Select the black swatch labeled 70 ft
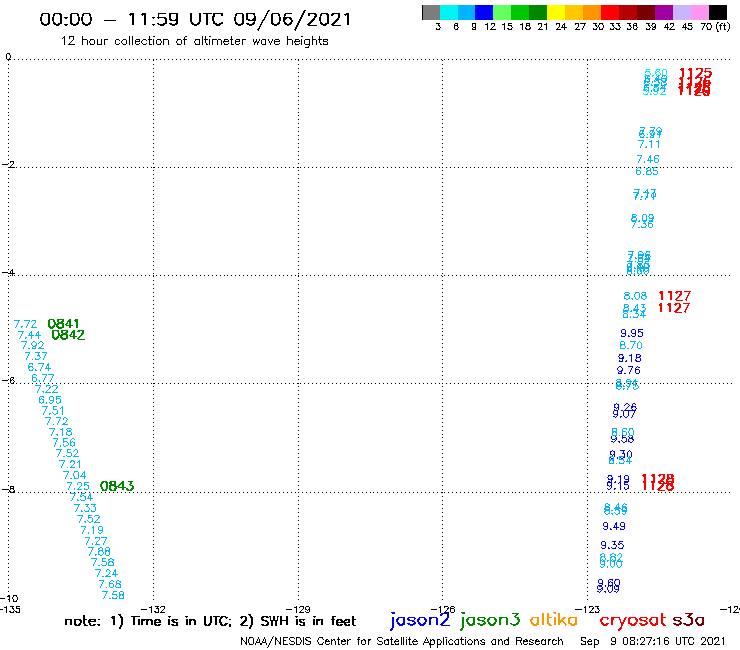The width and height of the screenshot is (740, 650). [x=718, y=12]
